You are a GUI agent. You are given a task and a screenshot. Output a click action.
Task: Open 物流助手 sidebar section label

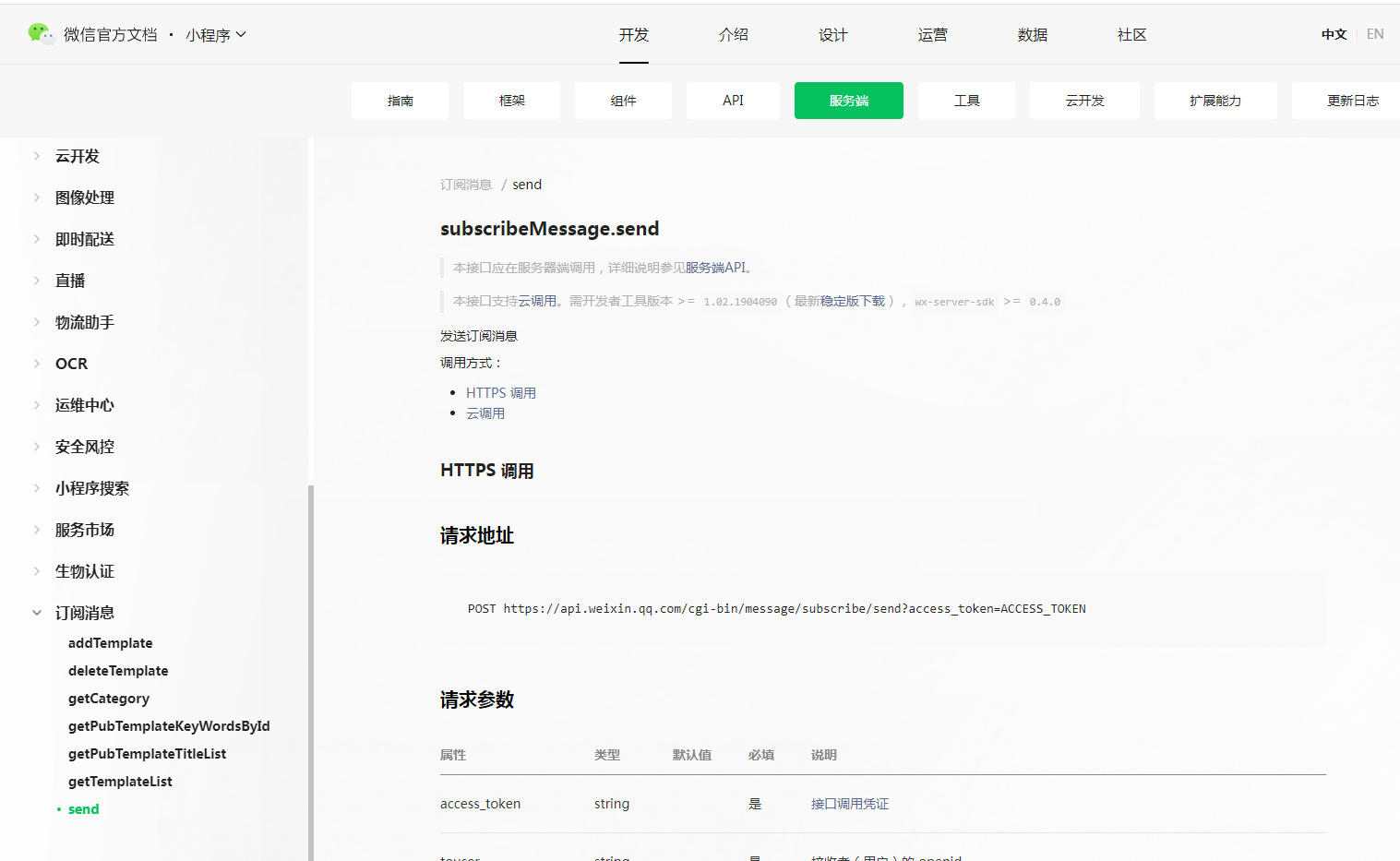(x=85, y=322)
